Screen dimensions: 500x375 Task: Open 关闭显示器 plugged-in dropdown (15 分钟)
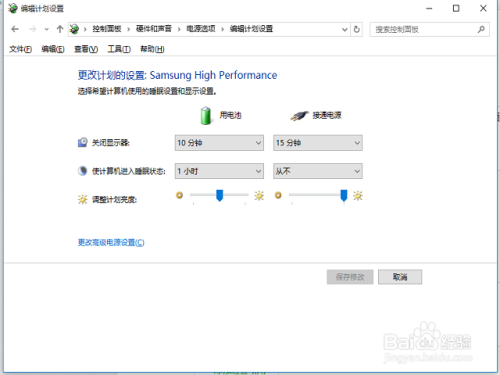point(318,143)
